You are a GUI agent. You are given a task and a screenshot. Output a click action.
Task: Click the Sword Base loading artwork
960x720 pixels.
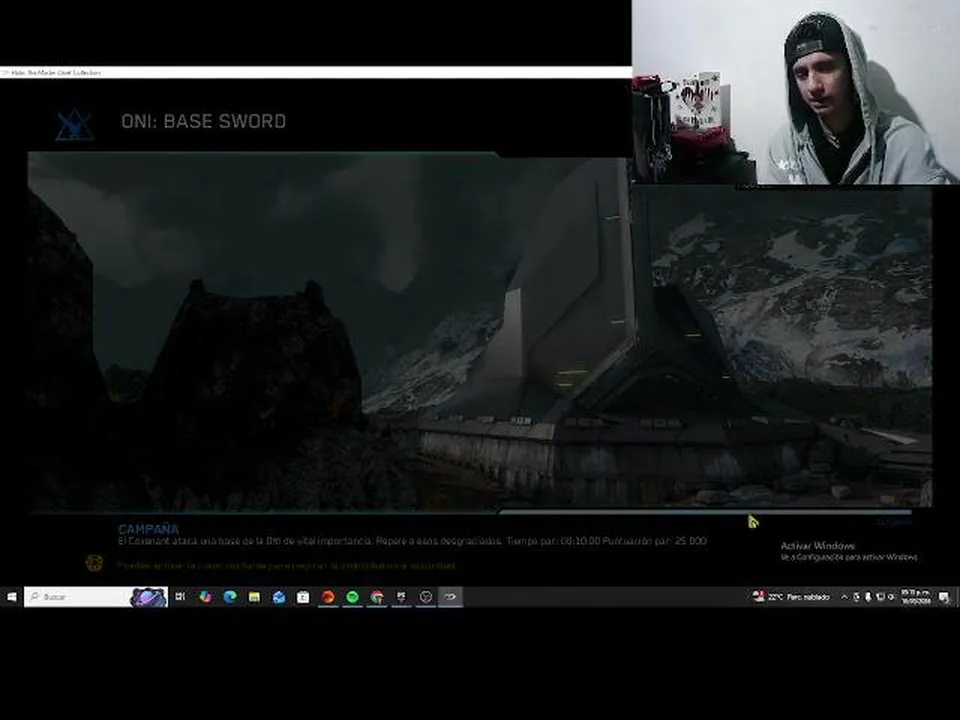(479, 331)
